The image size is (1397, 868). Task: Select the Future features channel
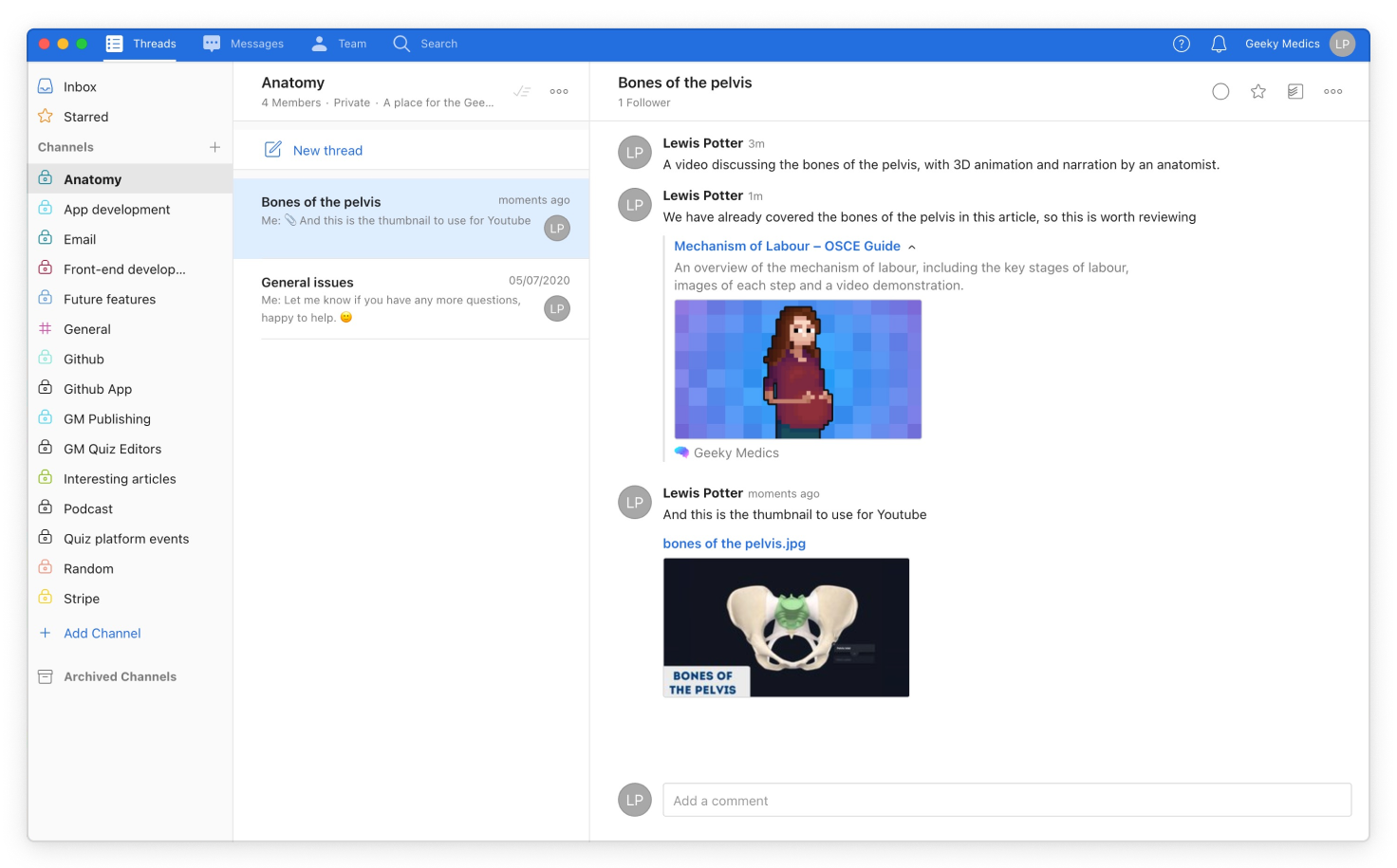(x=130, y=299)
